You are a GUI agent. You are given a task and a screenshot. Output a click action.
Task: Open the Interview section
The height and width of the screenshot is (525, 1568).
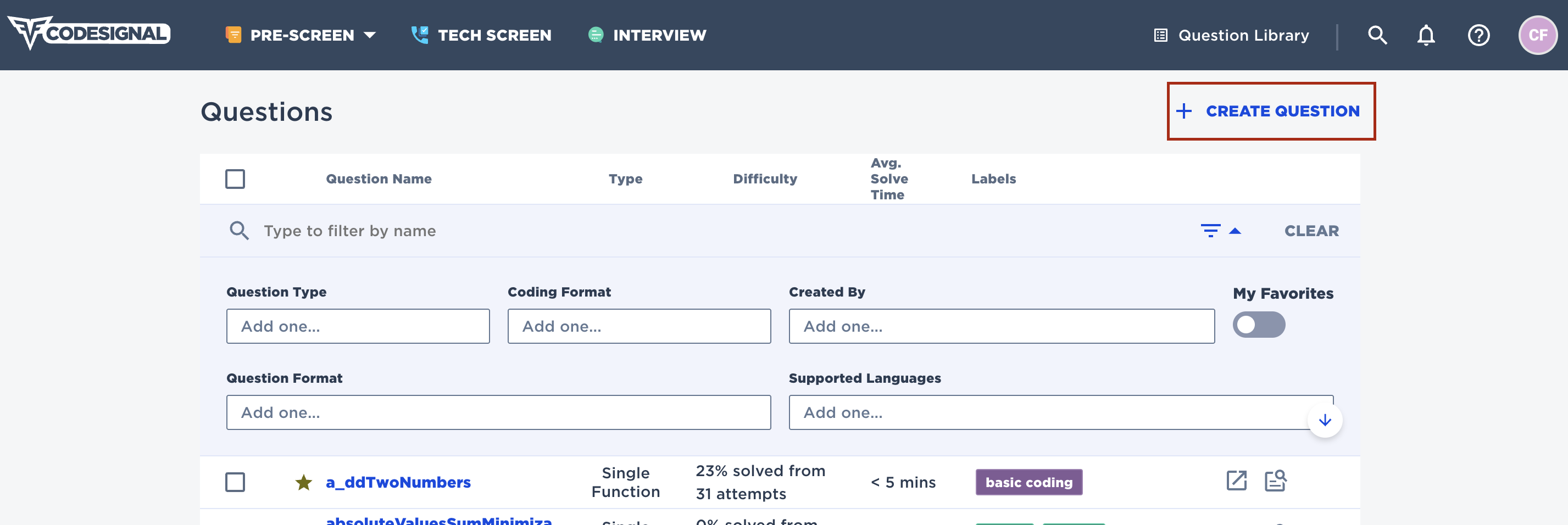647,35
